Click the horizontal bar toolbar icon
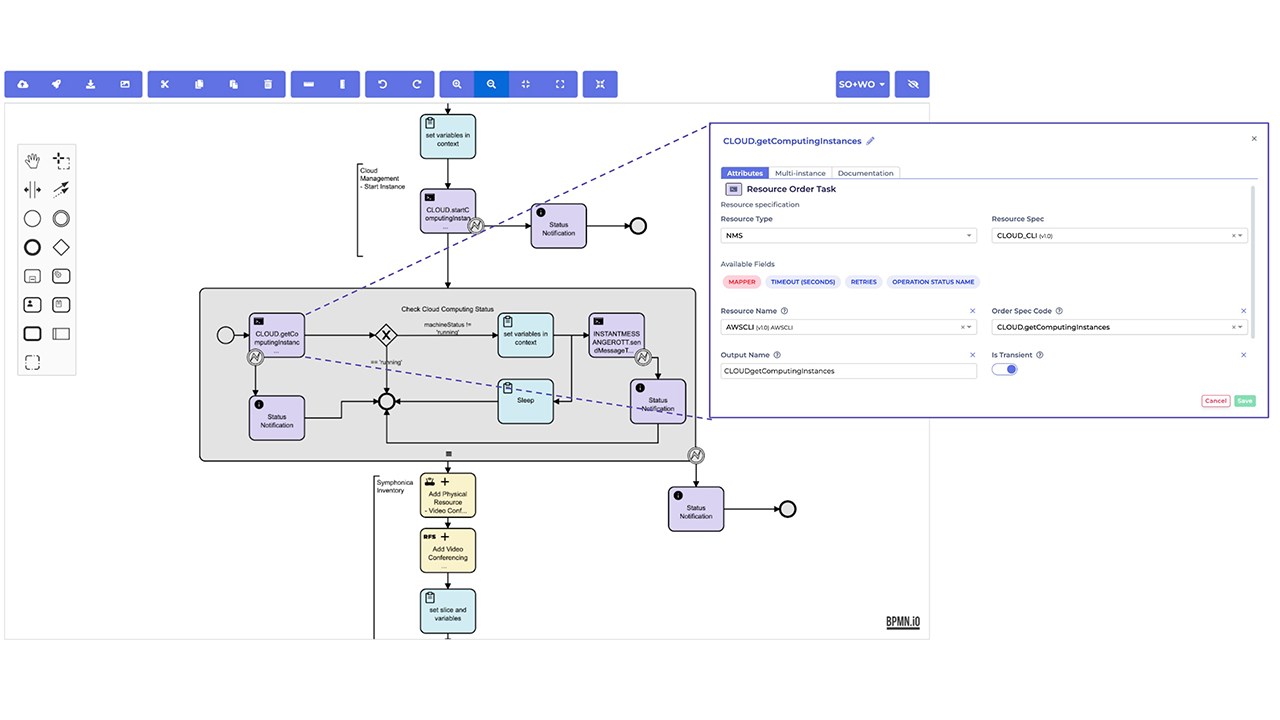Screen dimensions: 1280x720 pyautogui.click(x=308, y=84)
